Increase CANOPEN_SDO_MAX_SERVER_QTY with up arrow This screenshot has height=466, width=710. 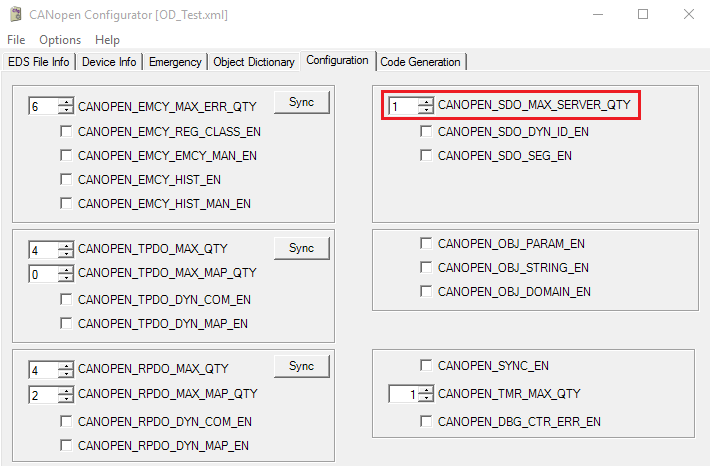coord(426,103)
